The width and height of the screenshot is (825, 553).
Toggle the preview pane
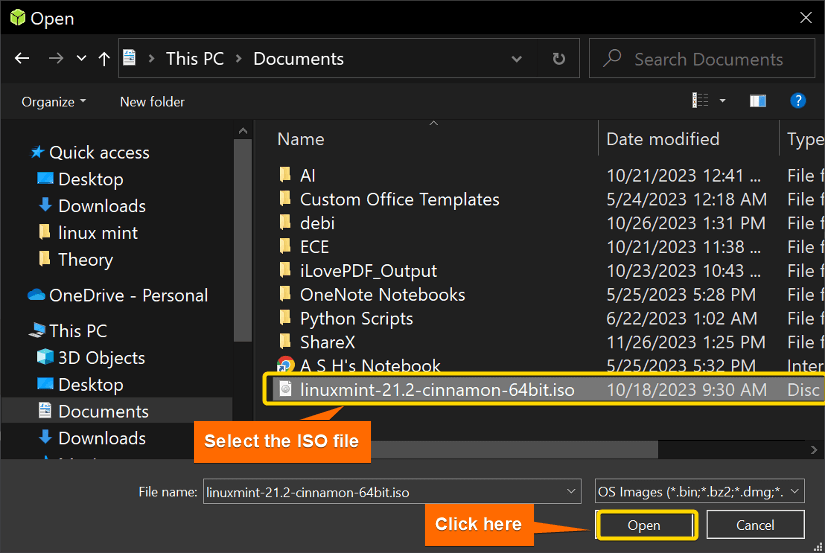tap(758, 100)
